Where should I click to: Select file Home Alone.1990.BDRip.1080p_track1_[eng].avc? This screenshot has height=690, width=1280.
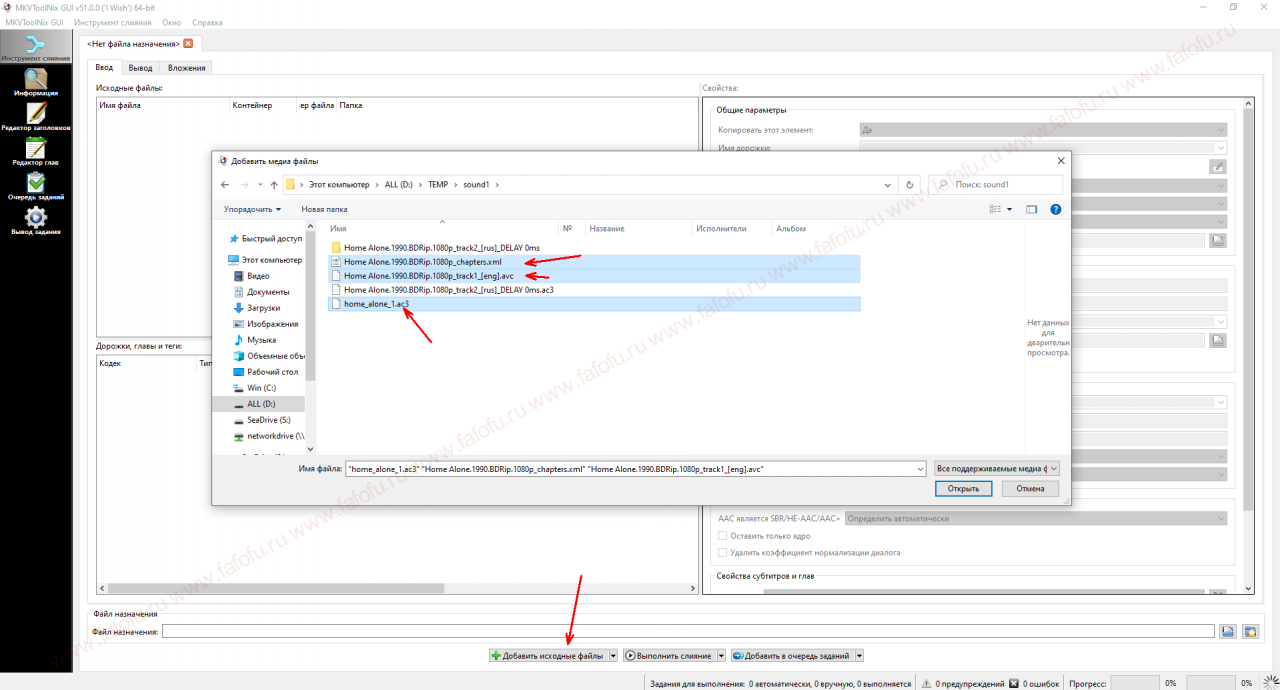point(594,275)
